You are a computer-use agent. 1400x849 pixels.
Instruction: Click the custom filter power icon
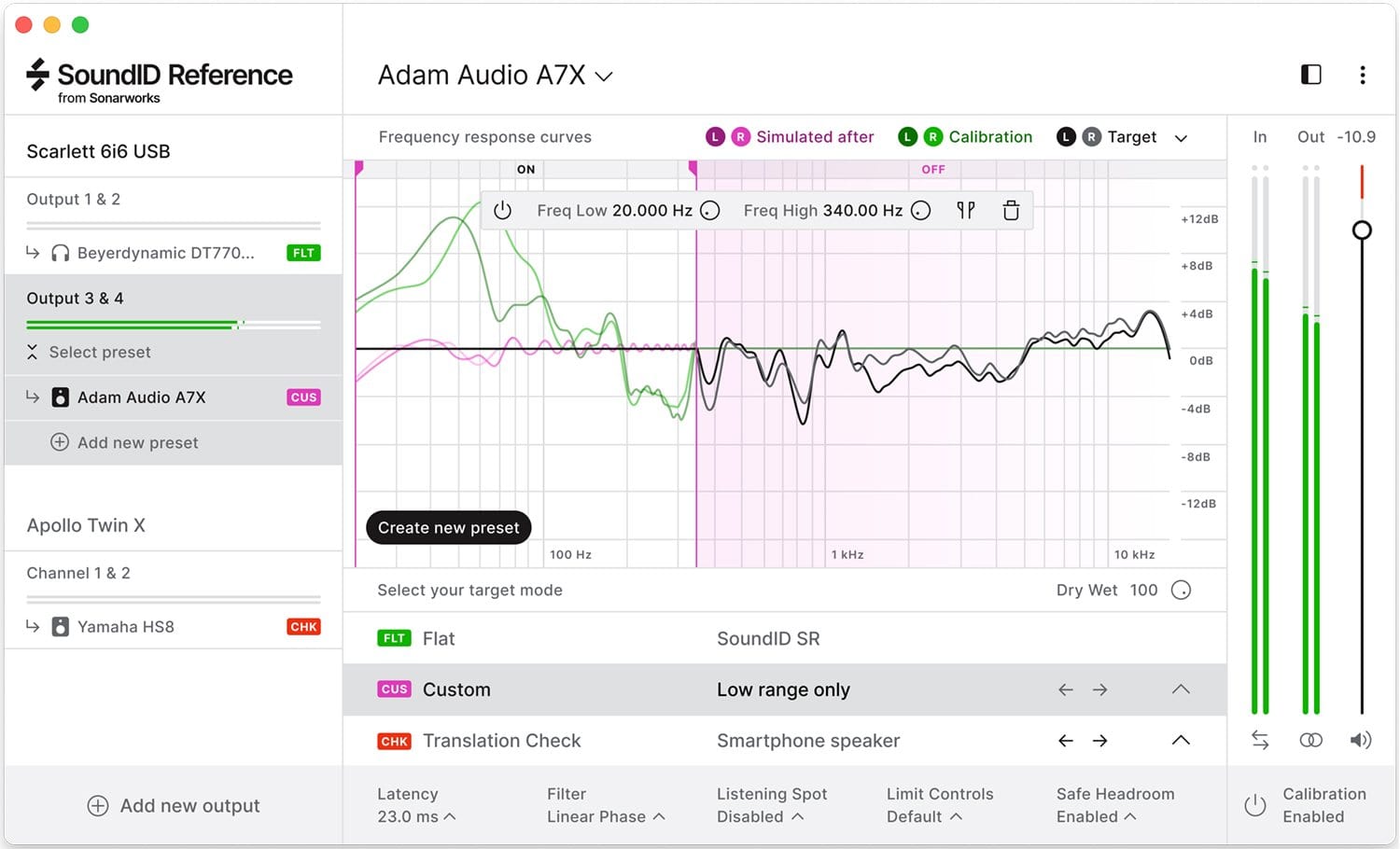[502, 211]
